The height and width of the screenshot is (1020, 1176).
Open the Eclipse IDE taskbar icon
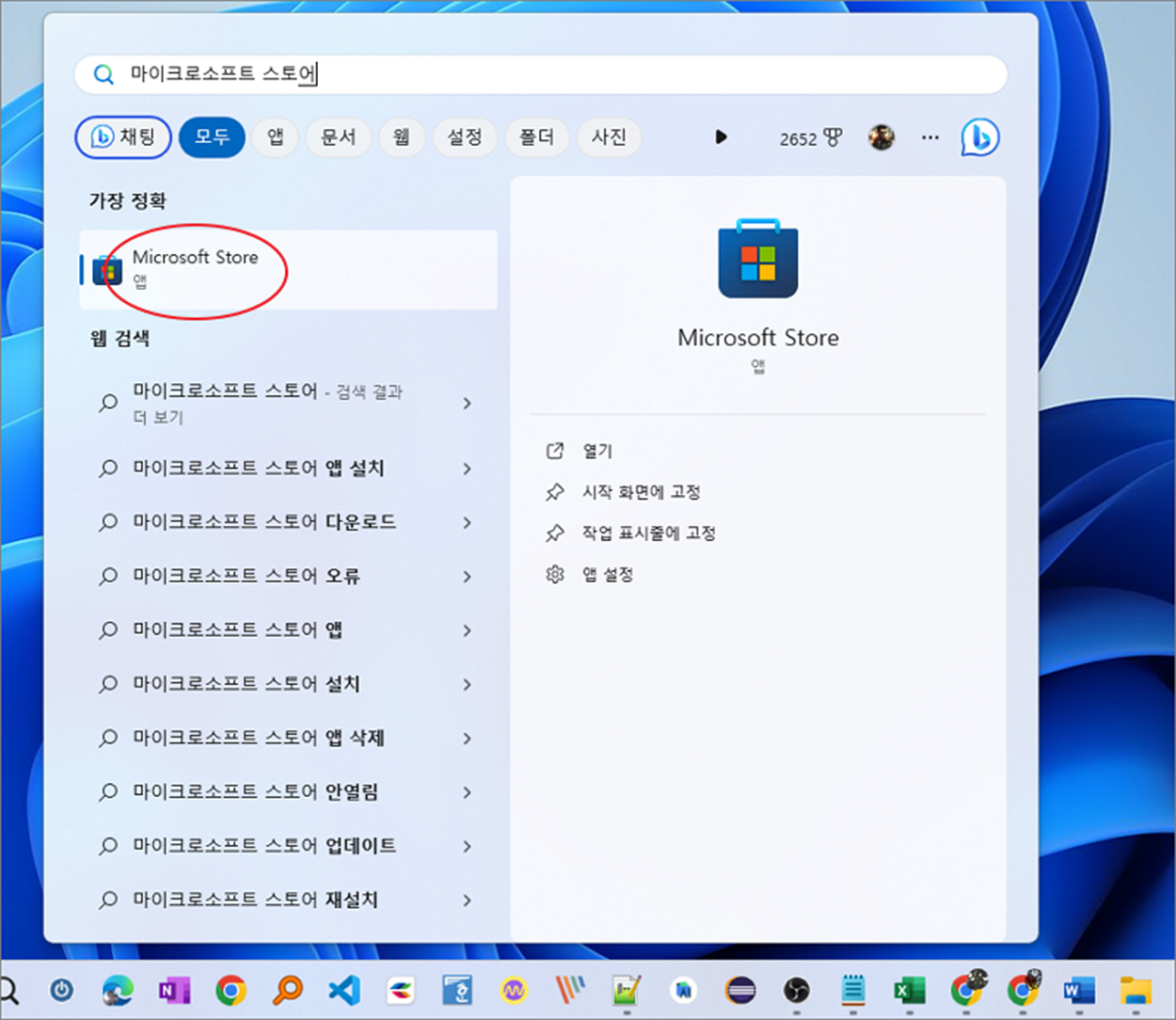[x=740, y=990]
